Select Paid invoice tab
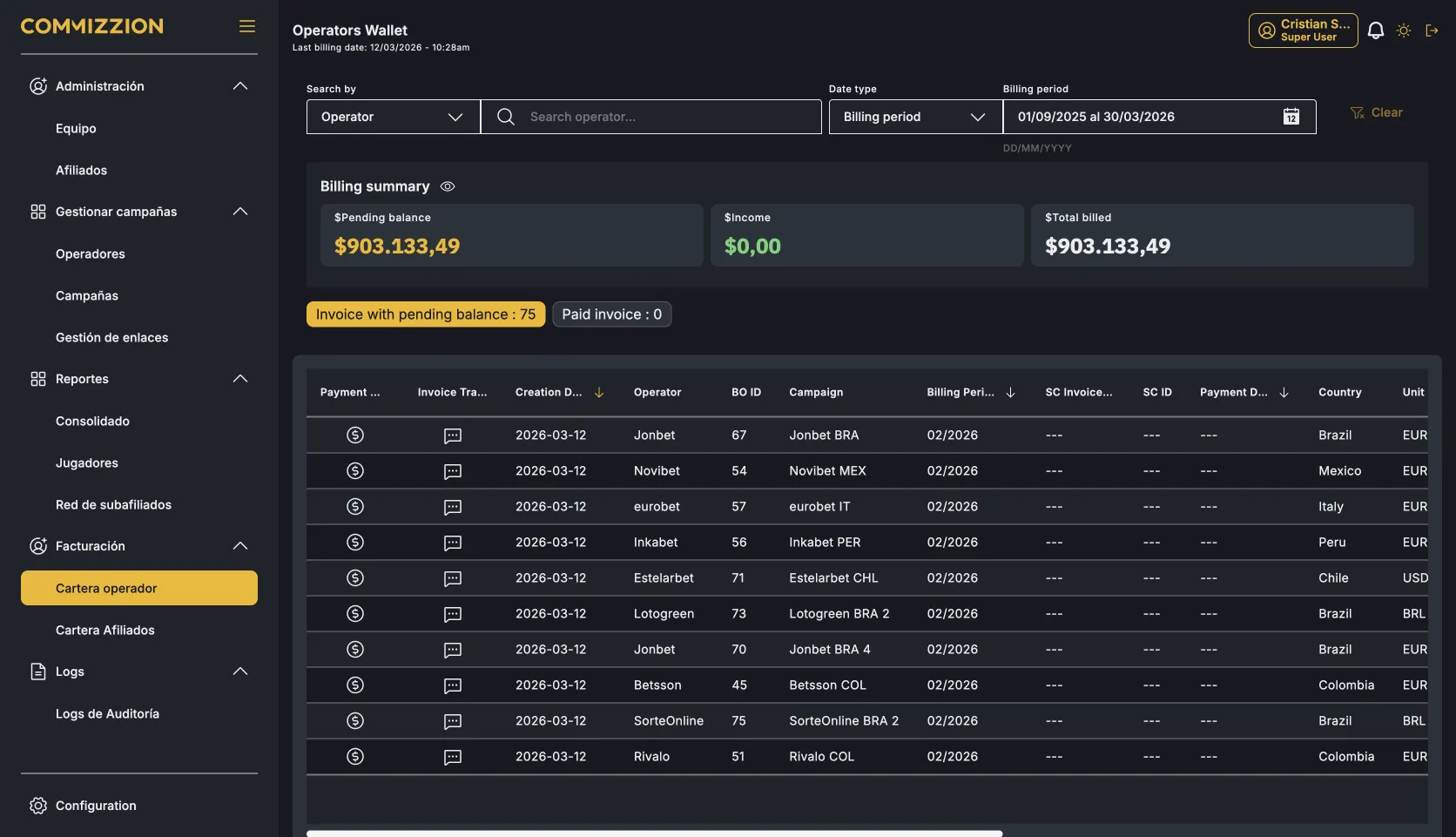 (612, 314)
